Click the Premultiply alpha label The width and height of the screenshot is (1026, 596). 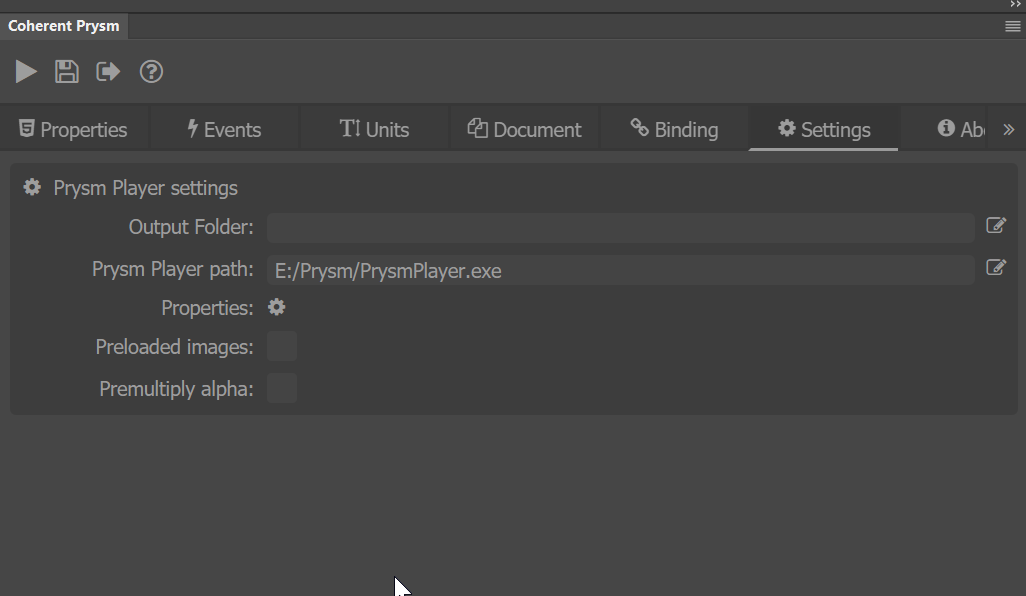tap(176, 389)
